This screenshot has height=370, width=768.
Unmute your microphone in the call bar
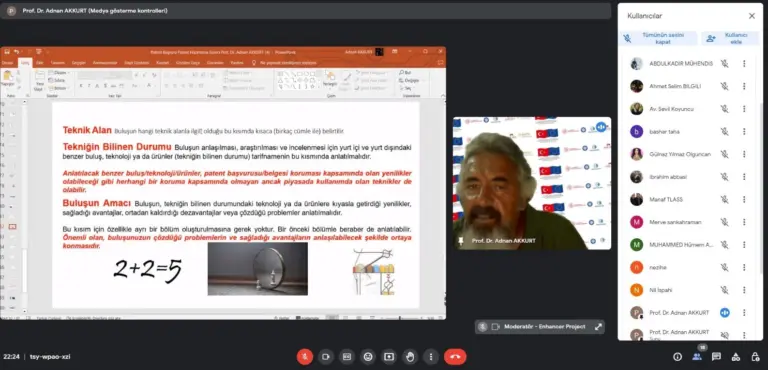[305, 357]
